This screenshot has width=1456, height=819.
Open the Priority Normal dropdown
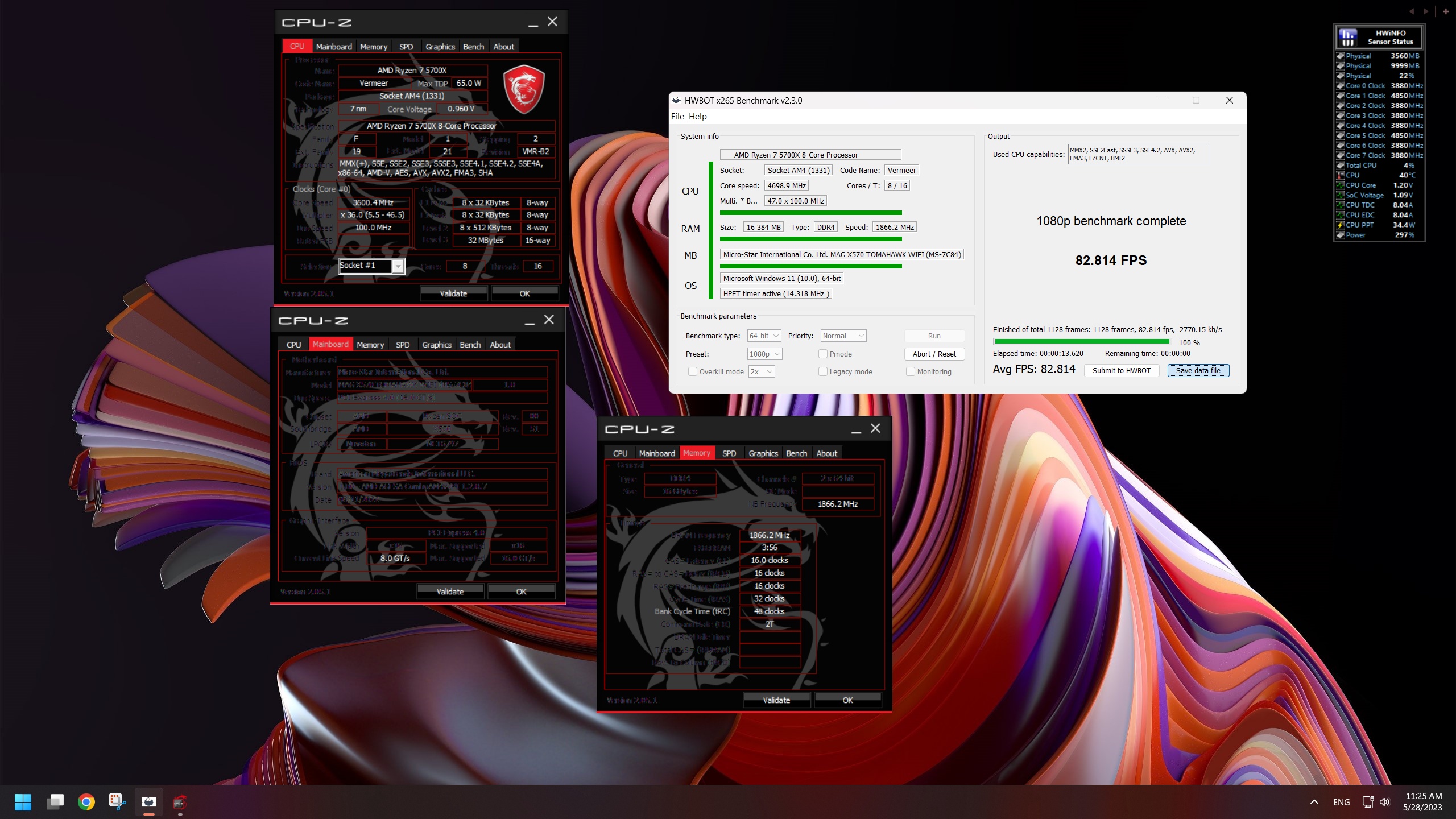[843, 336]
